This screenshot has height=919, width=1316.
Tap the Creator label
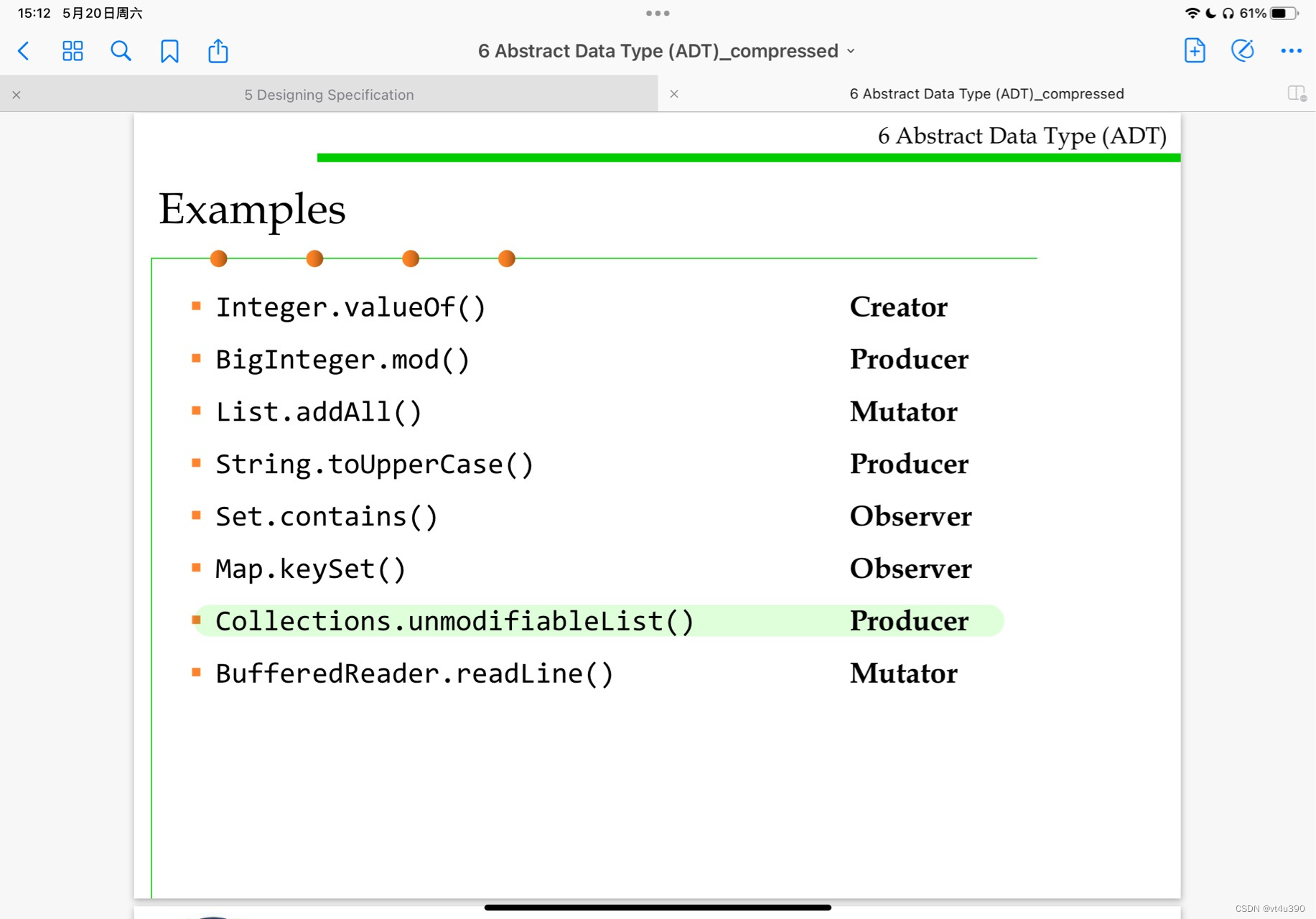tap(899, 307)
